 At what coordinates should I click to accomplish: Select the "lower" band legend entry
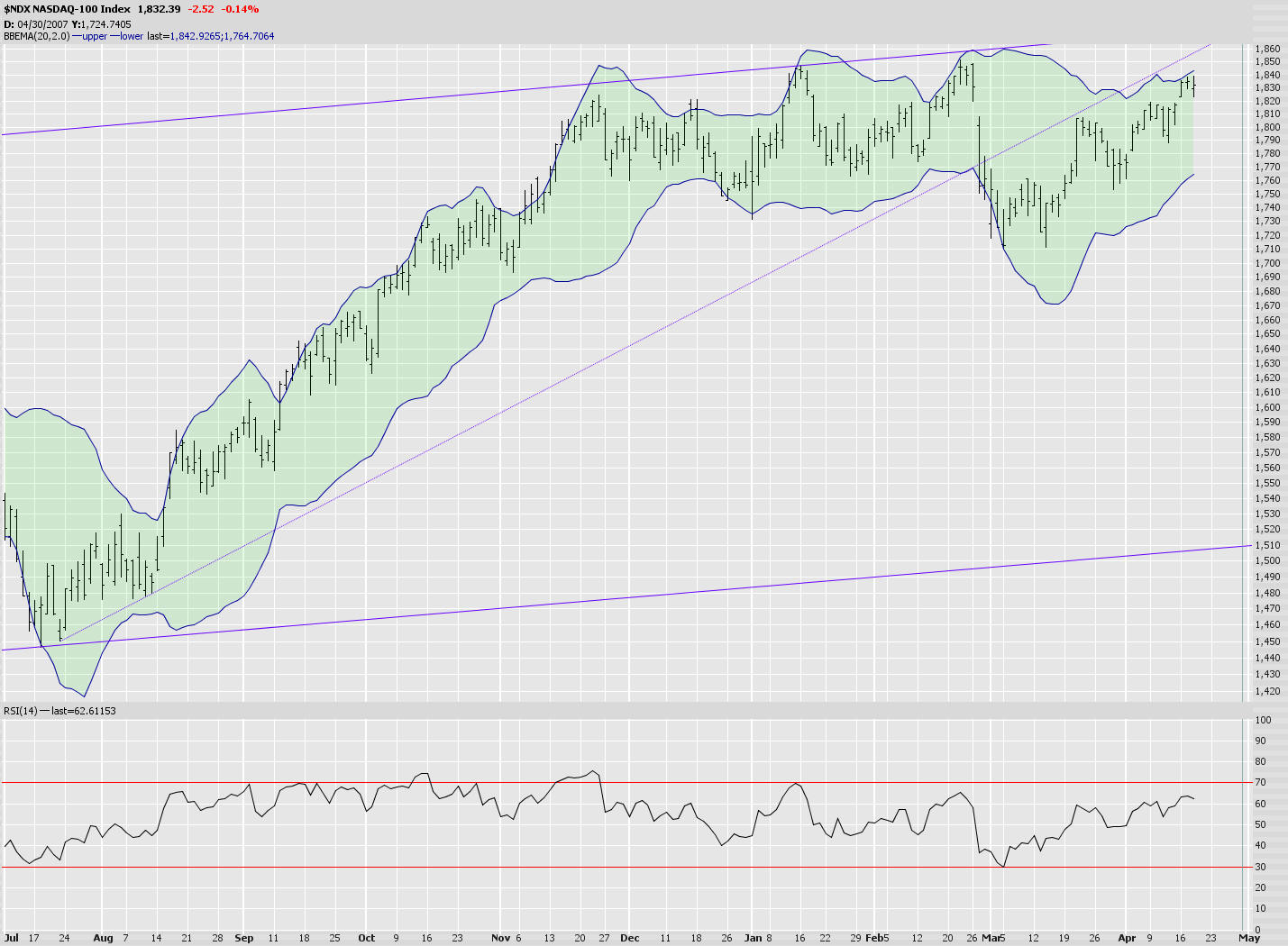pos(132,36)
